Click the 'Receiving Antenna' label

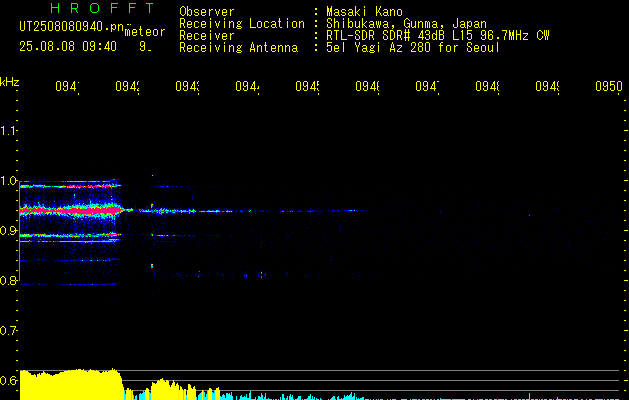coord(239,48)
